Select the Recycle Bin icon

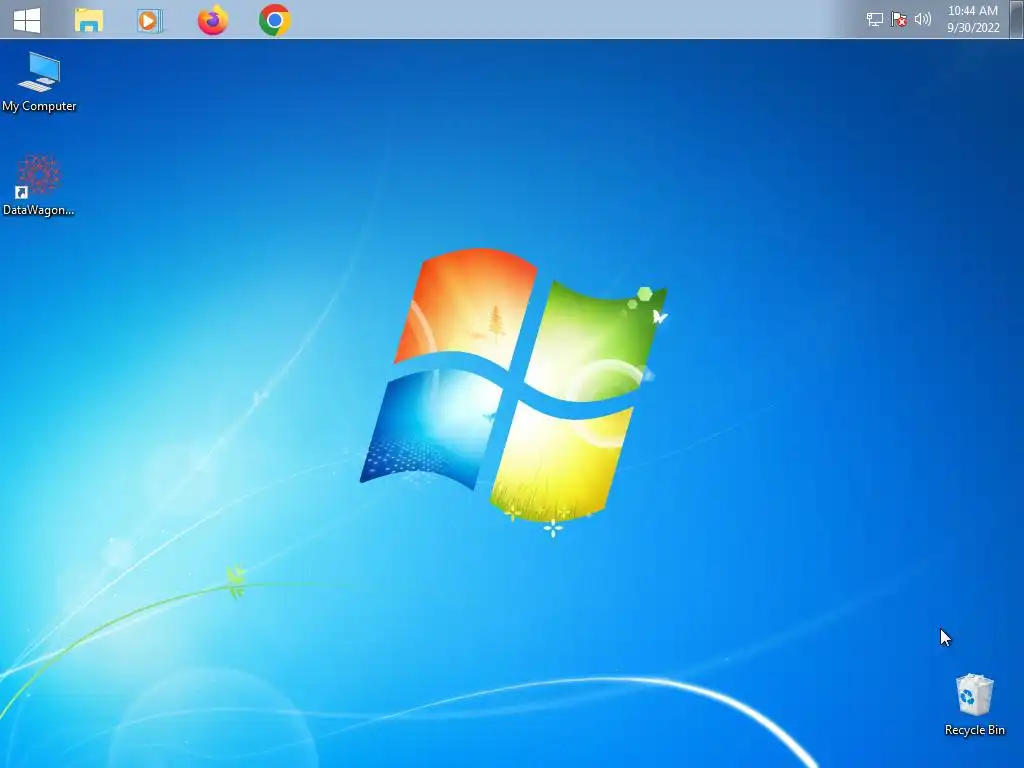tap(974, 705)
